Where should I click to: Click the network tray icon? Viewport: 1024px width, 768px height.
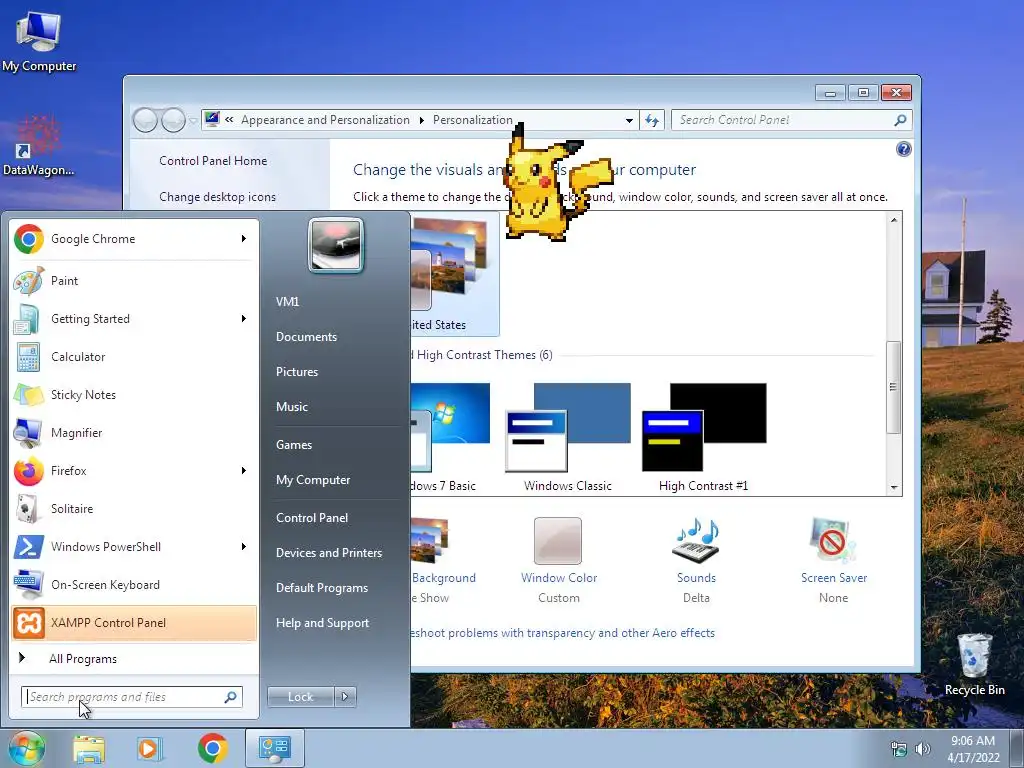pos(899,749)
